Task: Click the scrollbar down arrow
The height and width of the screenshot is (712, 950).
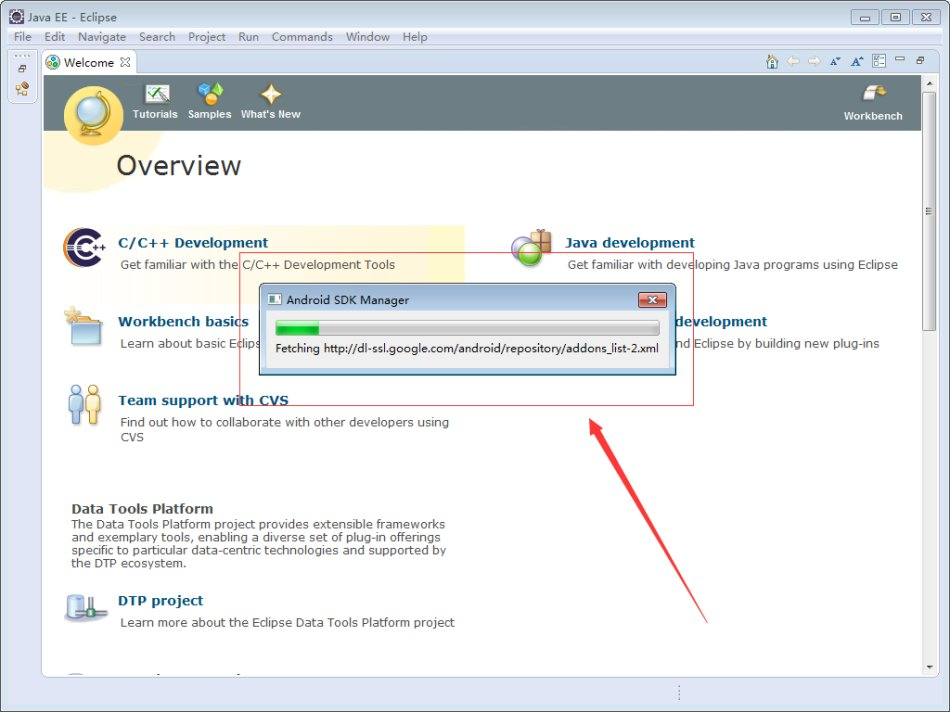Action: (x=929, y=668)
